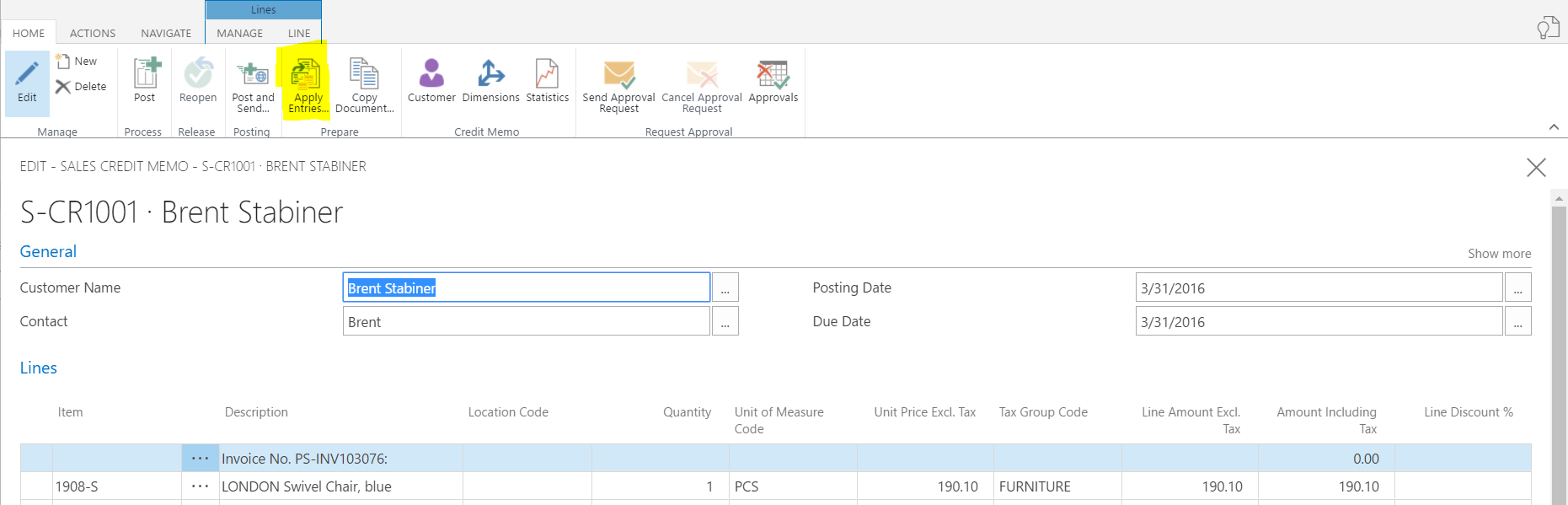Select the Quantity 1 cell

[x=661, y=486]
